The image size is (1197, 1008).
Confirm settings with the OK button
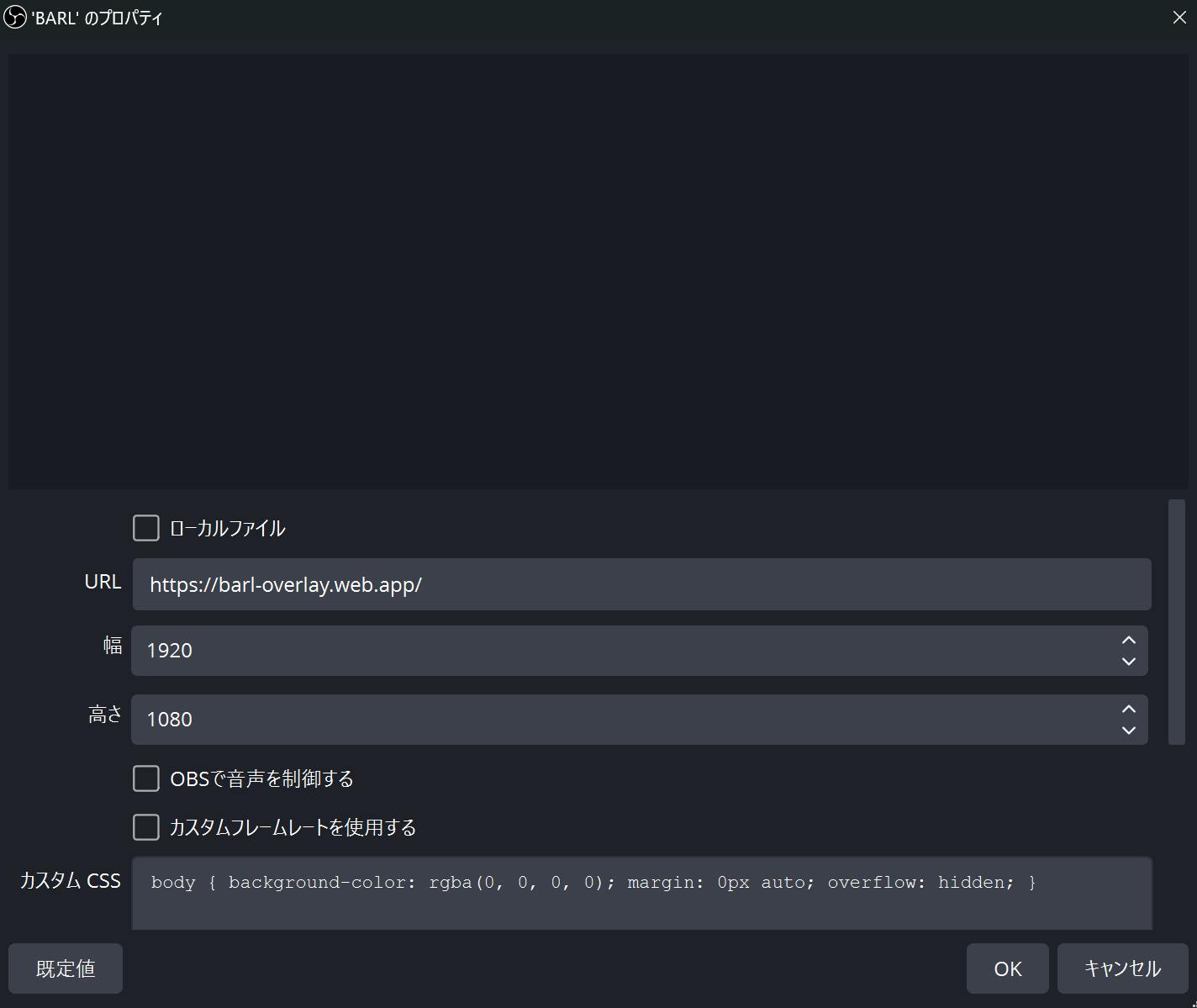tap(1007, 968)
